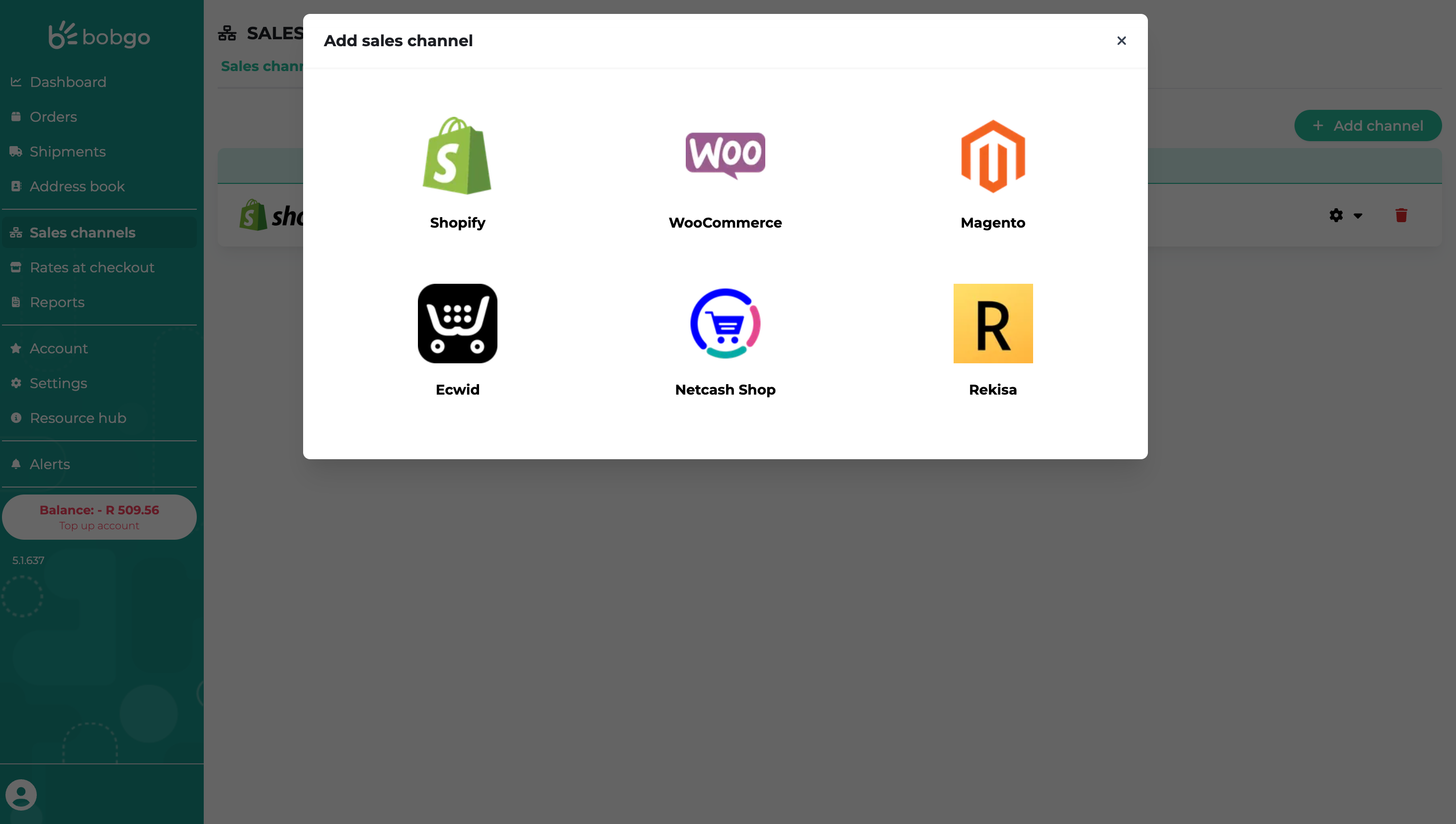Screen dimensions: 1456x824
Task: Go to Orders in the sidebar
Action: click(x=99, y=117)
